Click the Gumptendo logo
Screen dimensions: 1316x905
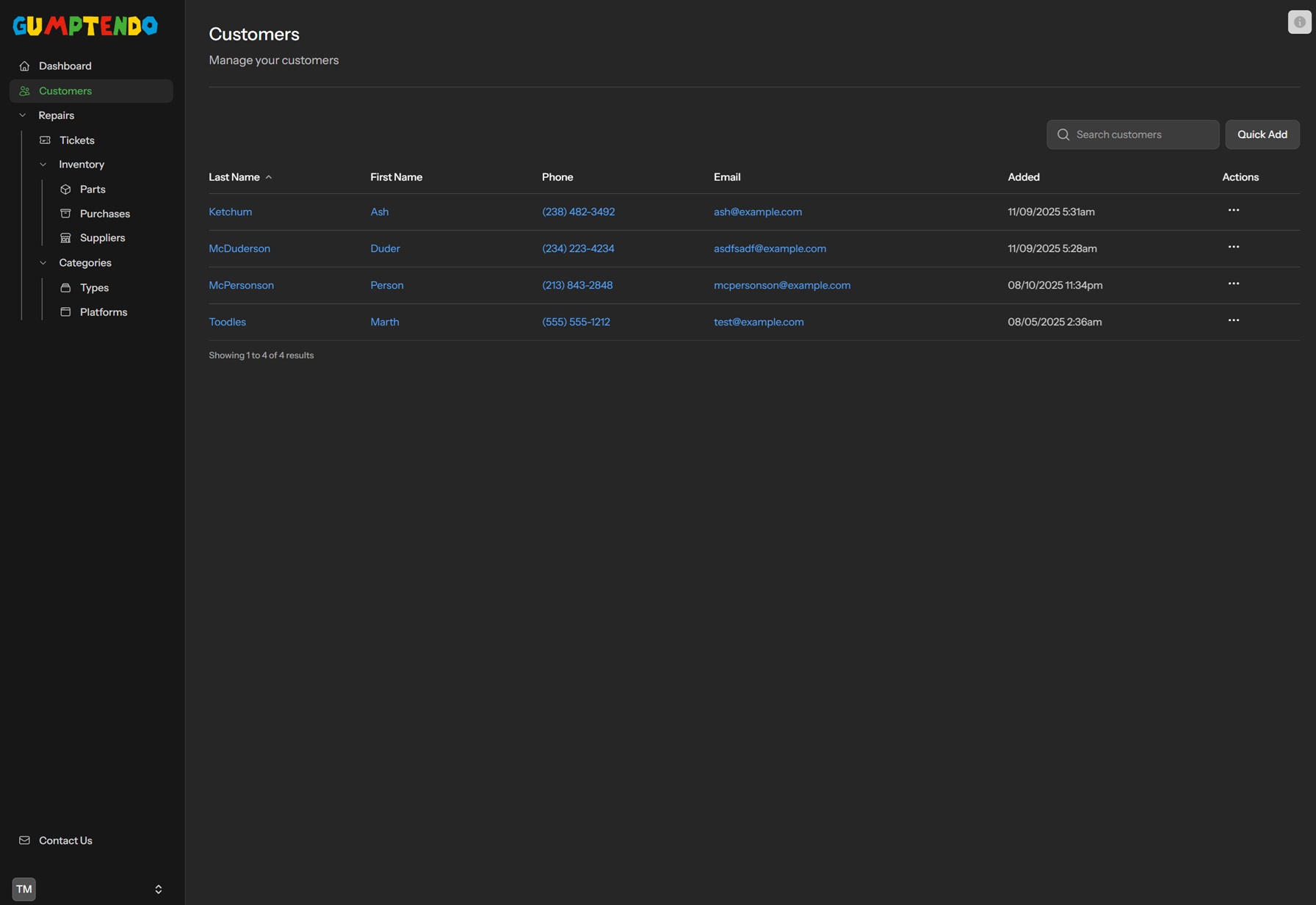85,26
